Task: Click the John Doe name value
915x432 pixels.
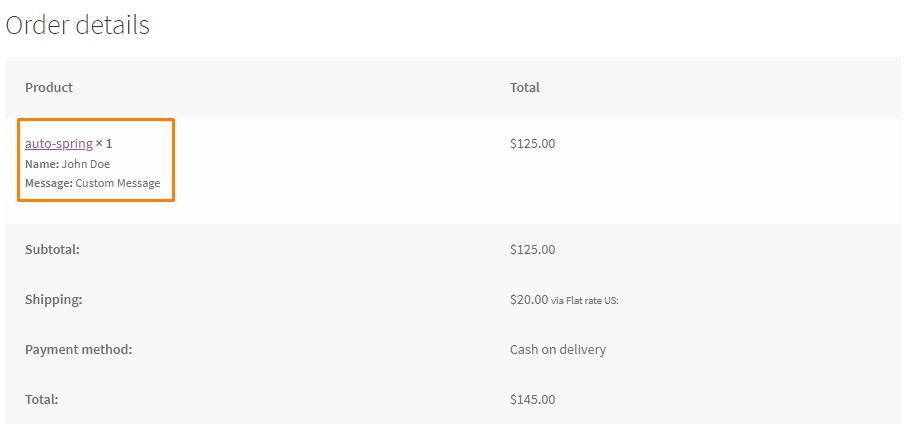Action: coord(86,164)
